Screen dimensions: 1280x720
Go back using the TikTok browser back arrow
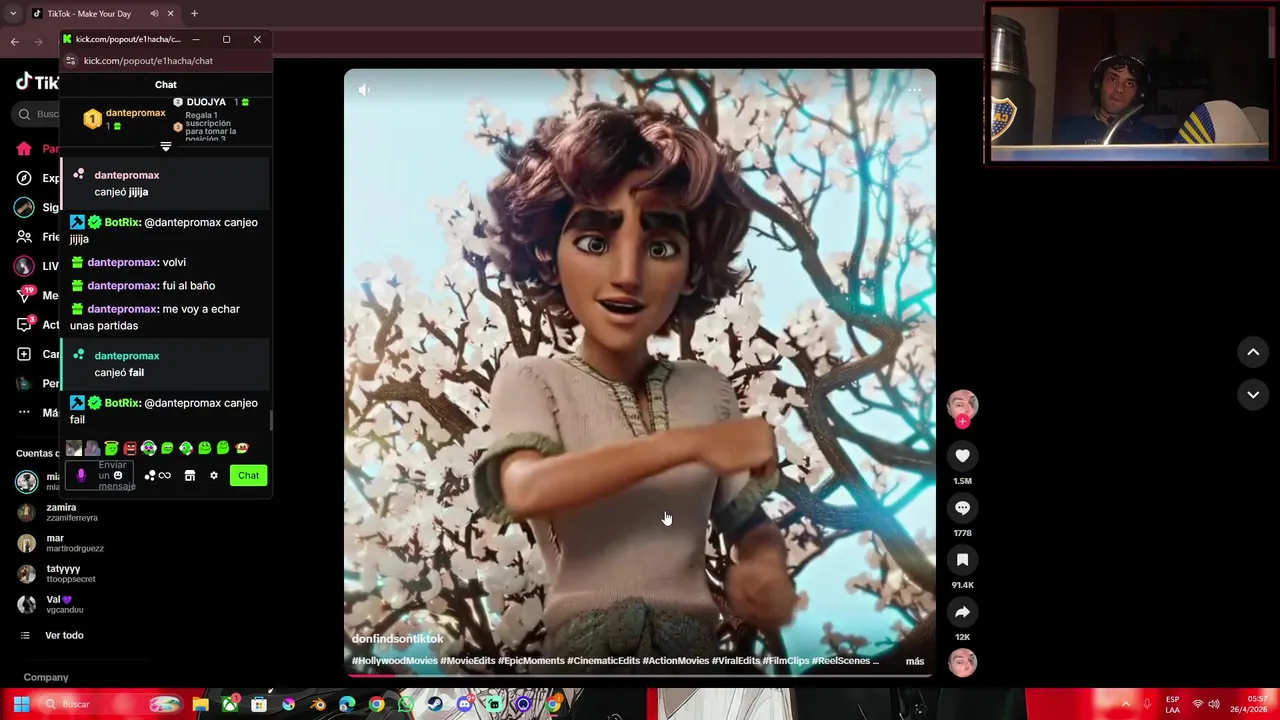[x=14, y=41]
